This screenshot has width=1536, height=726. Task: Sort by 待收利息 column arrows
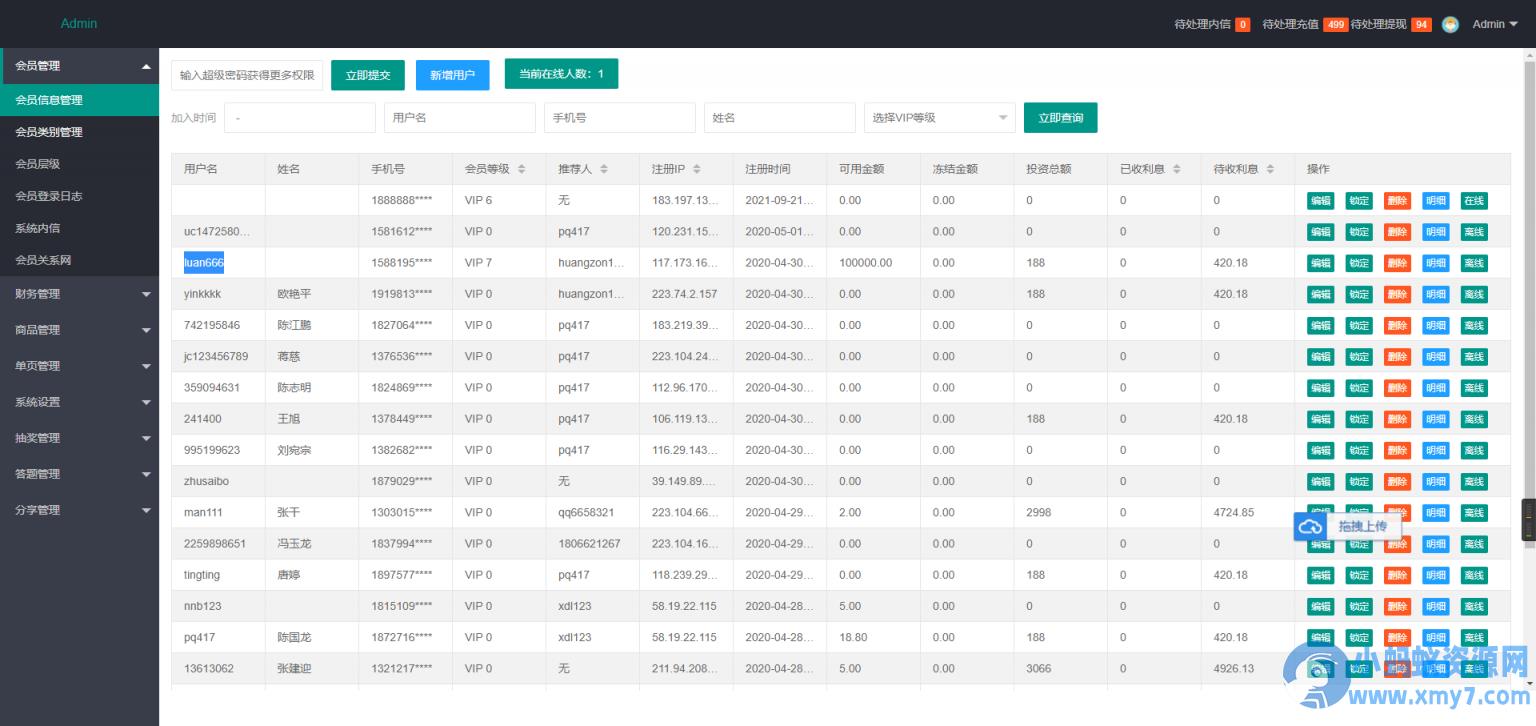point(1271,169)
